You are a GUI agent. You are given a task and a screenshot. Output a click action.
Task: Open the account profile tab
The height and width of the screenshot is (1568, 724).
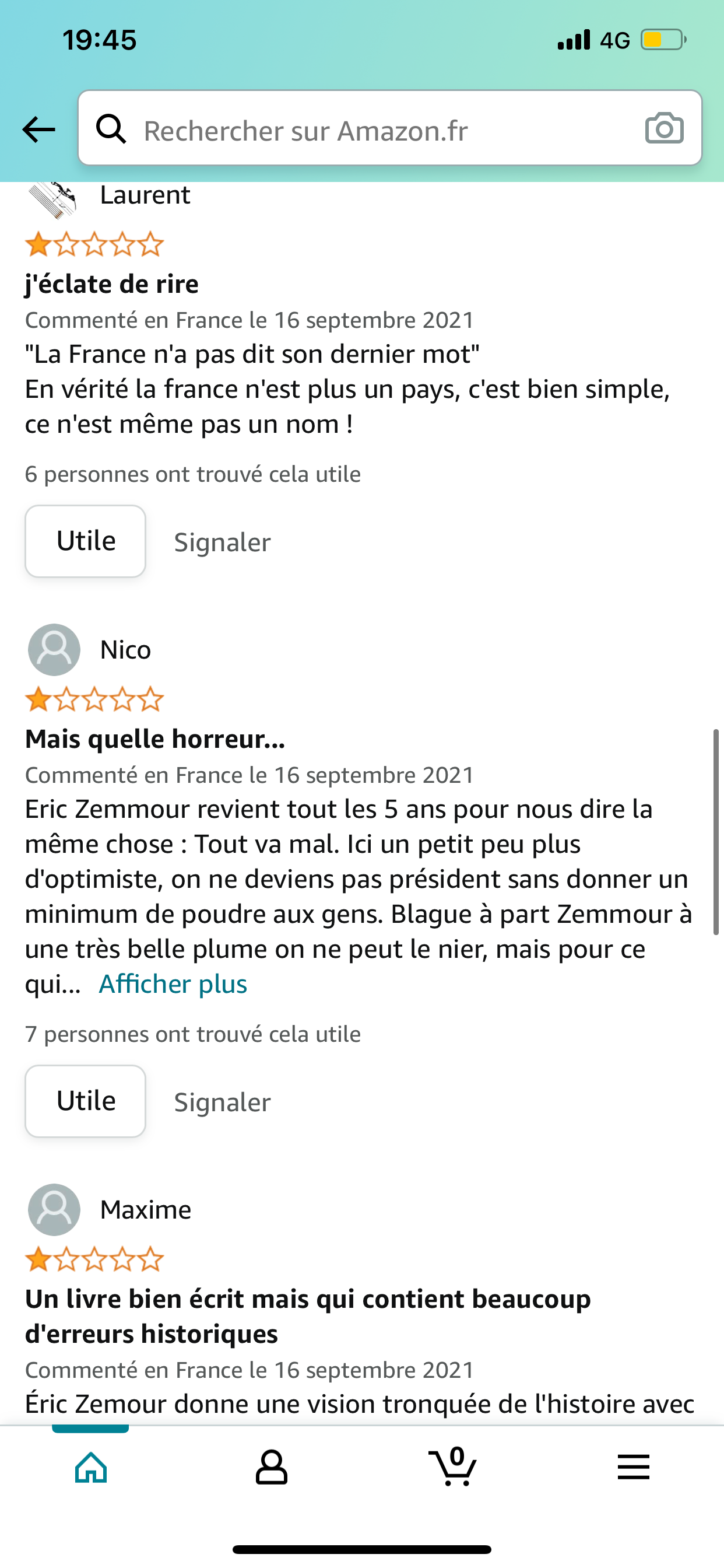(x=271, y=1467)
